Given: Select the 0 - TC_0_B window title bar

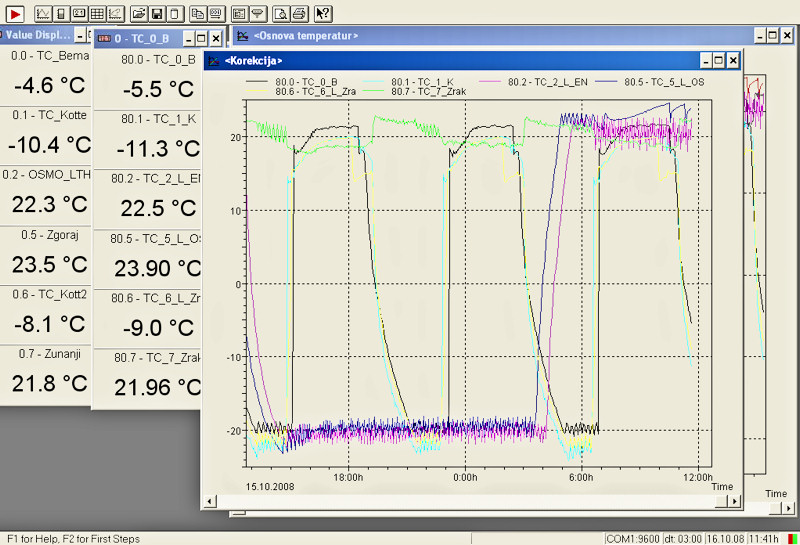Looking at the screenshot, I should coord(141,39).
